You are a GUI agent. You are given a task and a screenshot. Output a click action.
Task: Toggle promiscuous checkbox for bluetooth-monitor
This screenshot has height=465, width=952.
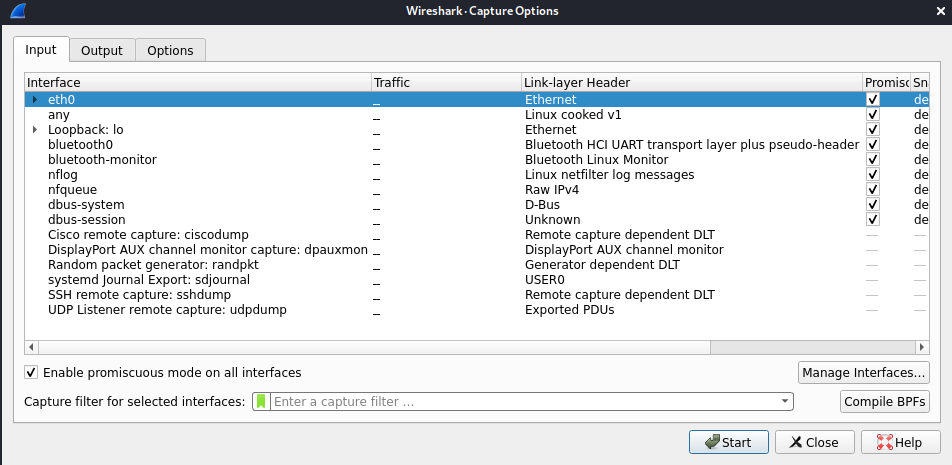pos(872,159)
